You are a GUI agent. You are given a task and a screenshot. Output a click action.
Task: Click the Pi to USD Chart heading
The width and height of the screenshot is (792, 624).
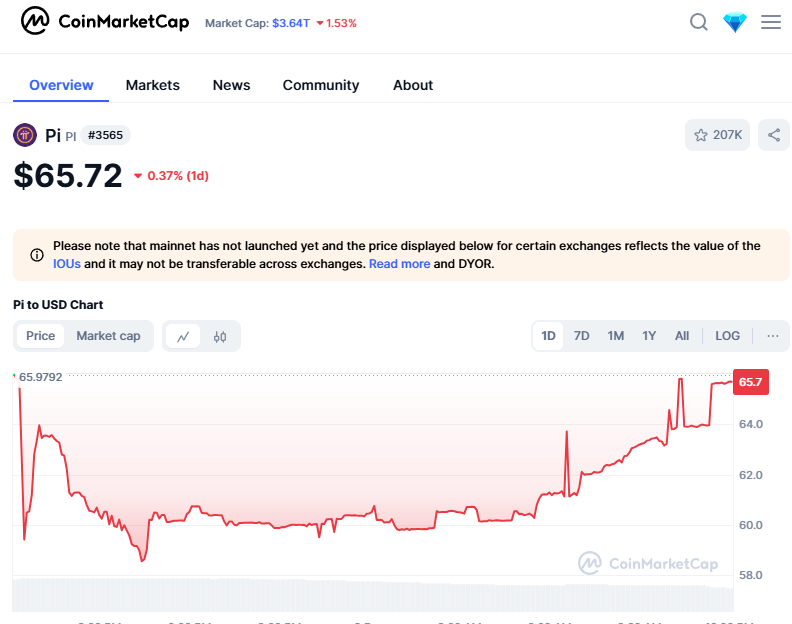(58, 305)
